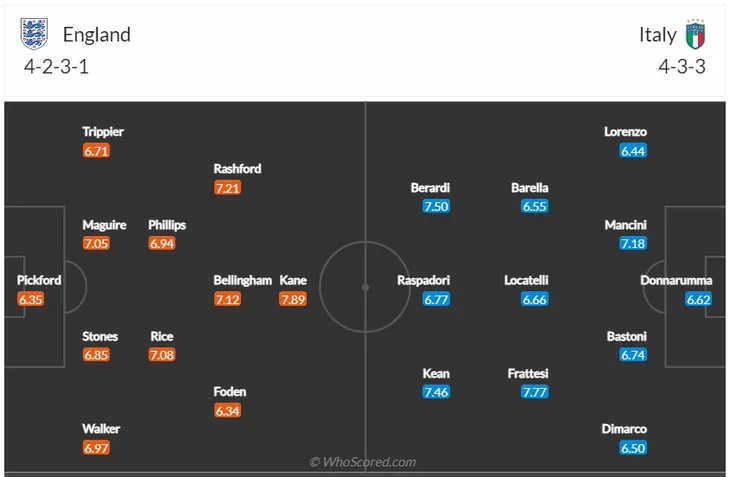Click the England team crest icon
This screenshot has height=477, width=730.
(34, 34)
